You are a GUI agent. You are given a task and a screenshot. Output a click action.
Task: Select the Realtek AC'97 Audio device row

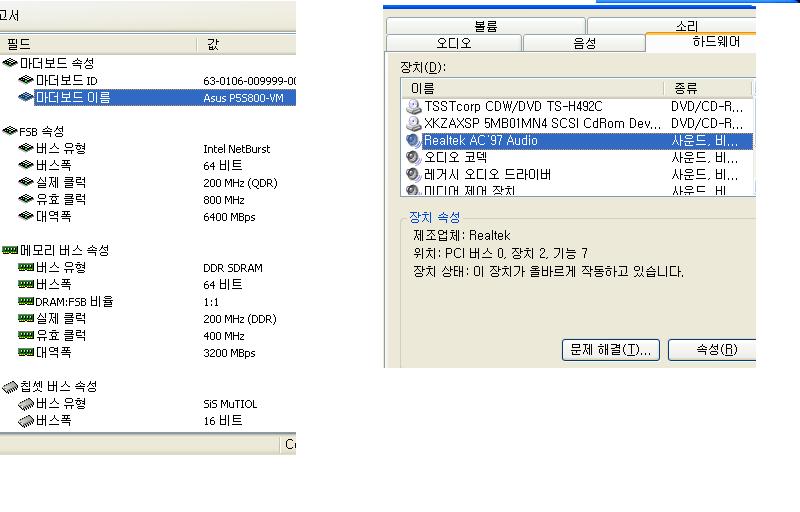[x=578, y=140]
